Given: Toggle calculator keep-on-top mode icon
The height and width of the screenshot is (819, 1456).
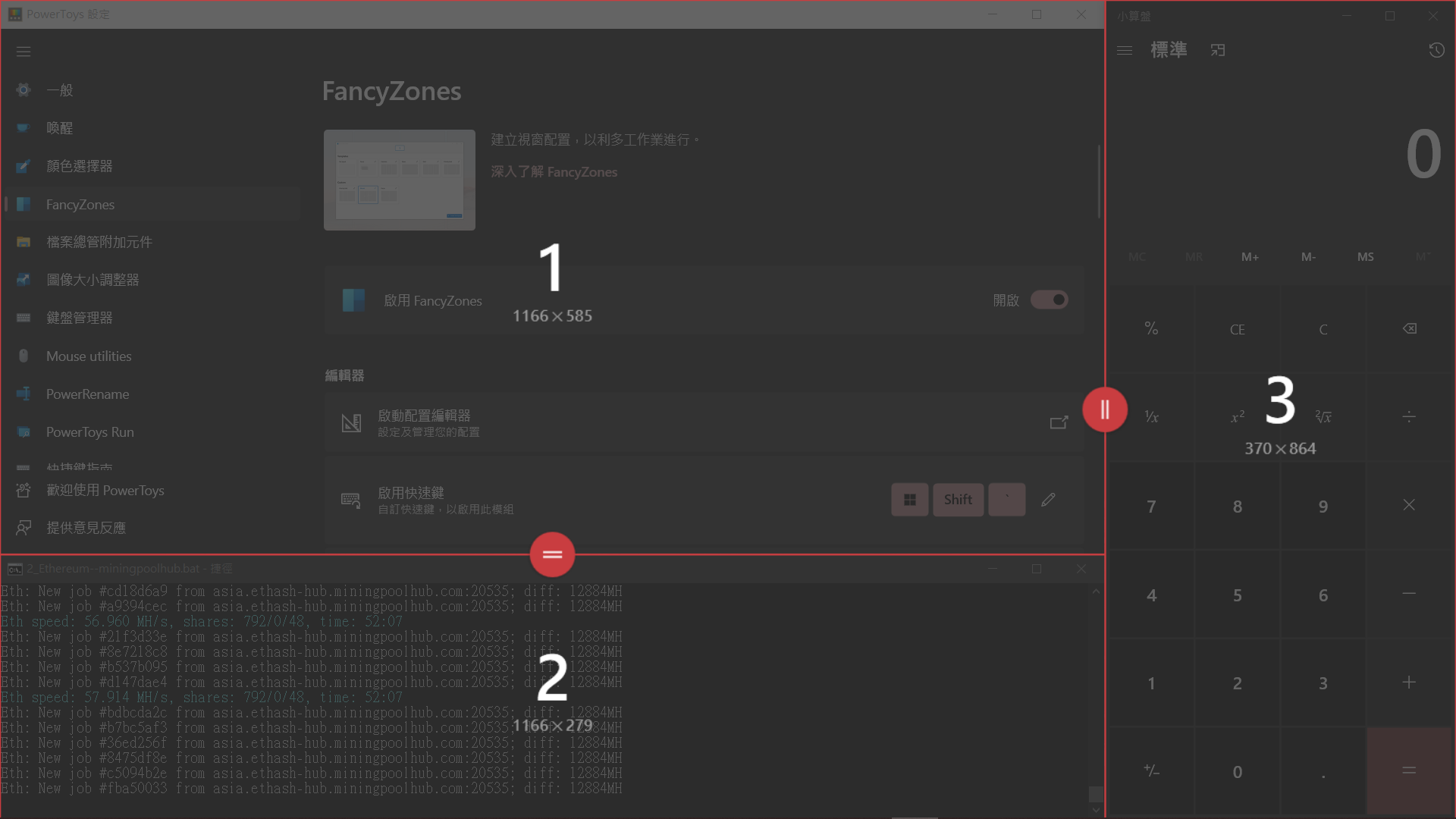Looking at the screenshot, I should [1218, 50].
